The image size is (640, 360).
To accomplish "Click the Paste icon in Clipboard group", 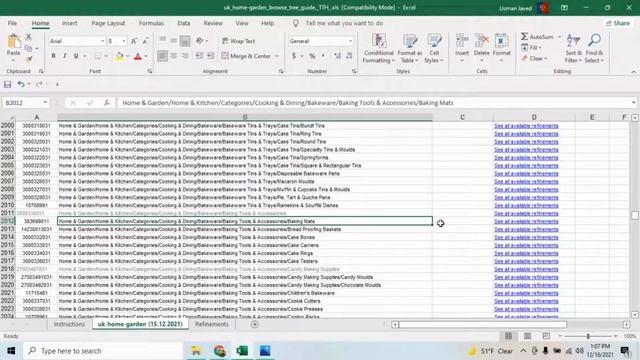I will pyautogui.click(x=13, y=42).
